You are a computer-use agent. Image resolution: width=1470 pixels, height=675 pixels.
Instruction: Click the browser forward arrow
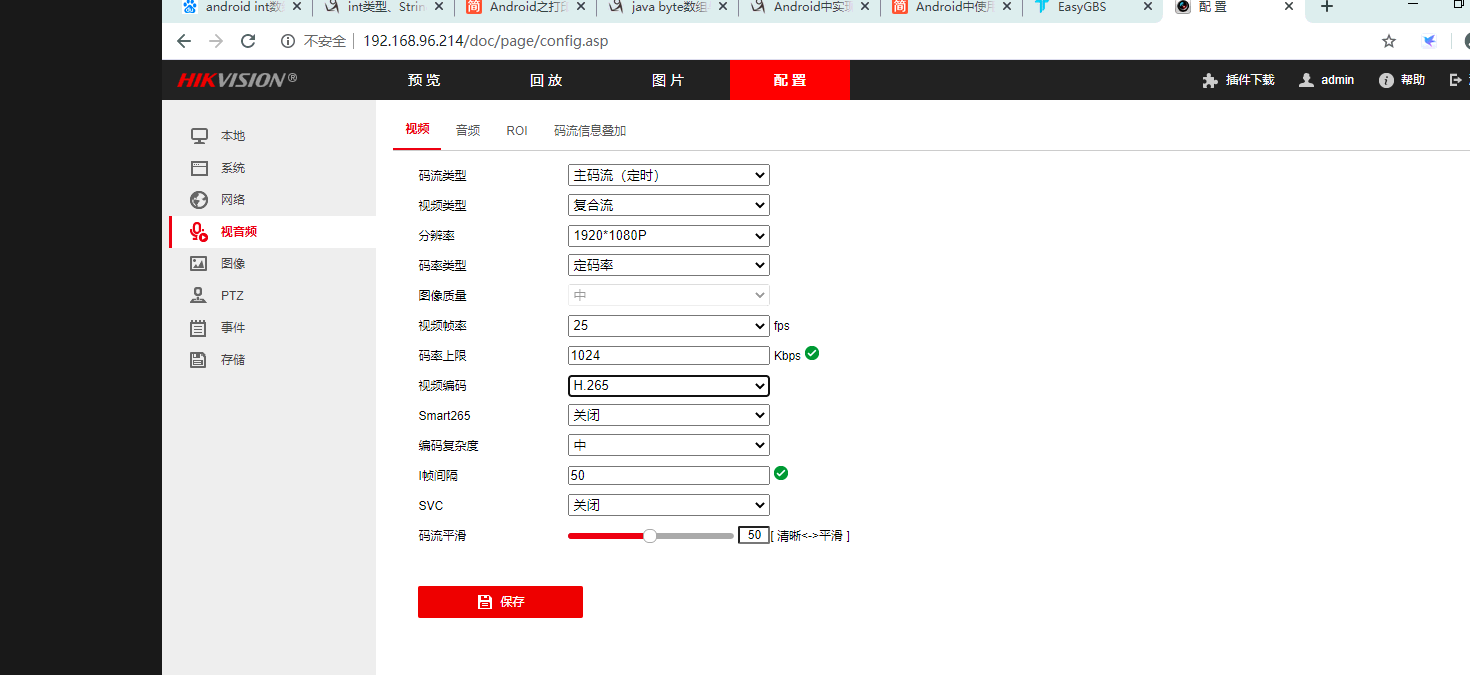pos(216,41)
